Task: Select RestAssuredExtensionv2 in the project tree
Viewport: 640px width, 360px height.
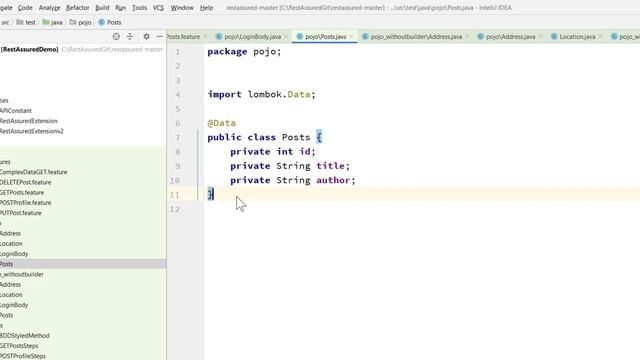Action: [31, 131]
